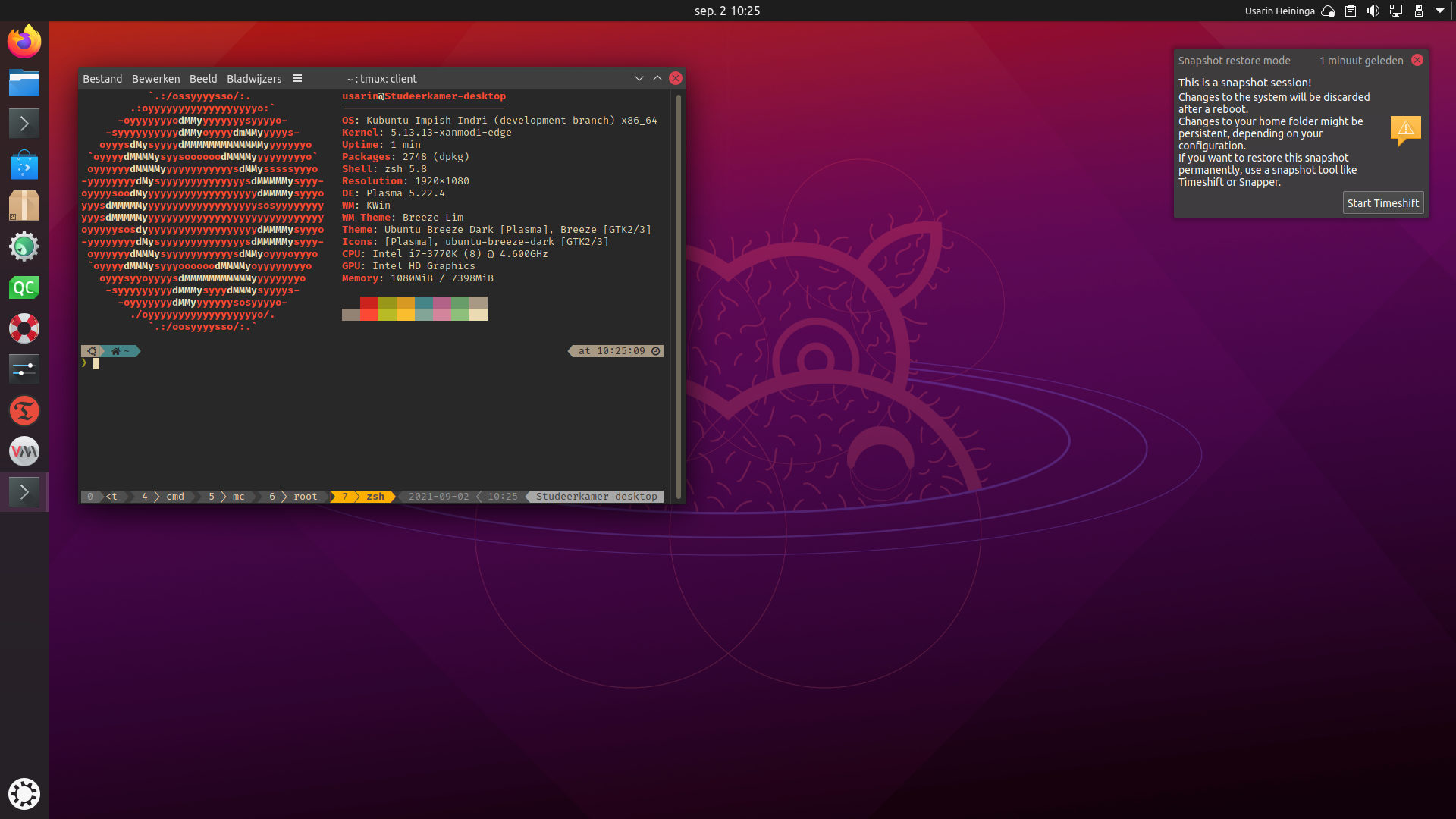Click the Kernel line 5.13.13-xanmod1-edge
This screenshot has height=819, width=1456.
427,133
